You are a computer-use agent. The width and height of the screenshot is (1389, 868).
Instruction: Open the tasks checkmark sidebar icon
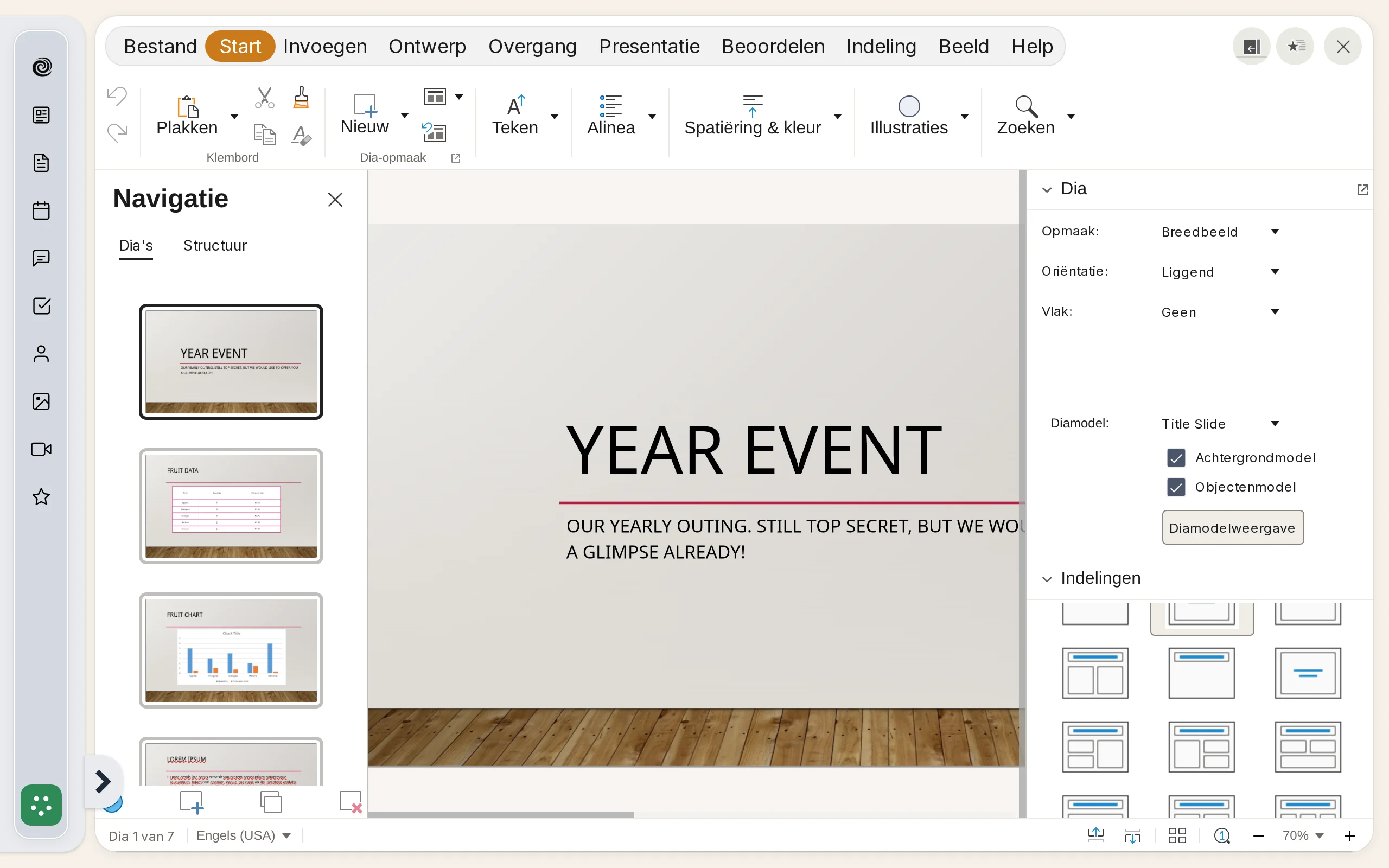41,306
